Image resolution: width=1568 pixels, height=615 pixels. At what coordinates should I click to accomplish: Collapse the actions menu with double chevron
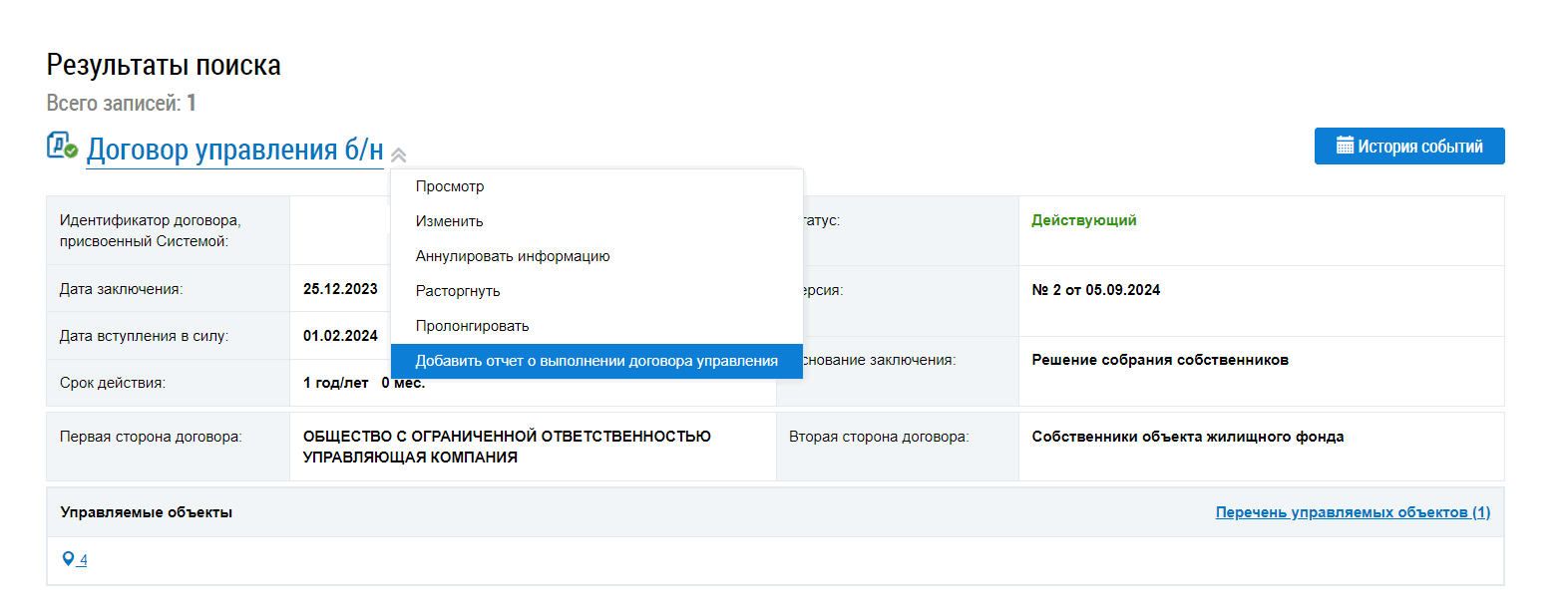(398, 154)
